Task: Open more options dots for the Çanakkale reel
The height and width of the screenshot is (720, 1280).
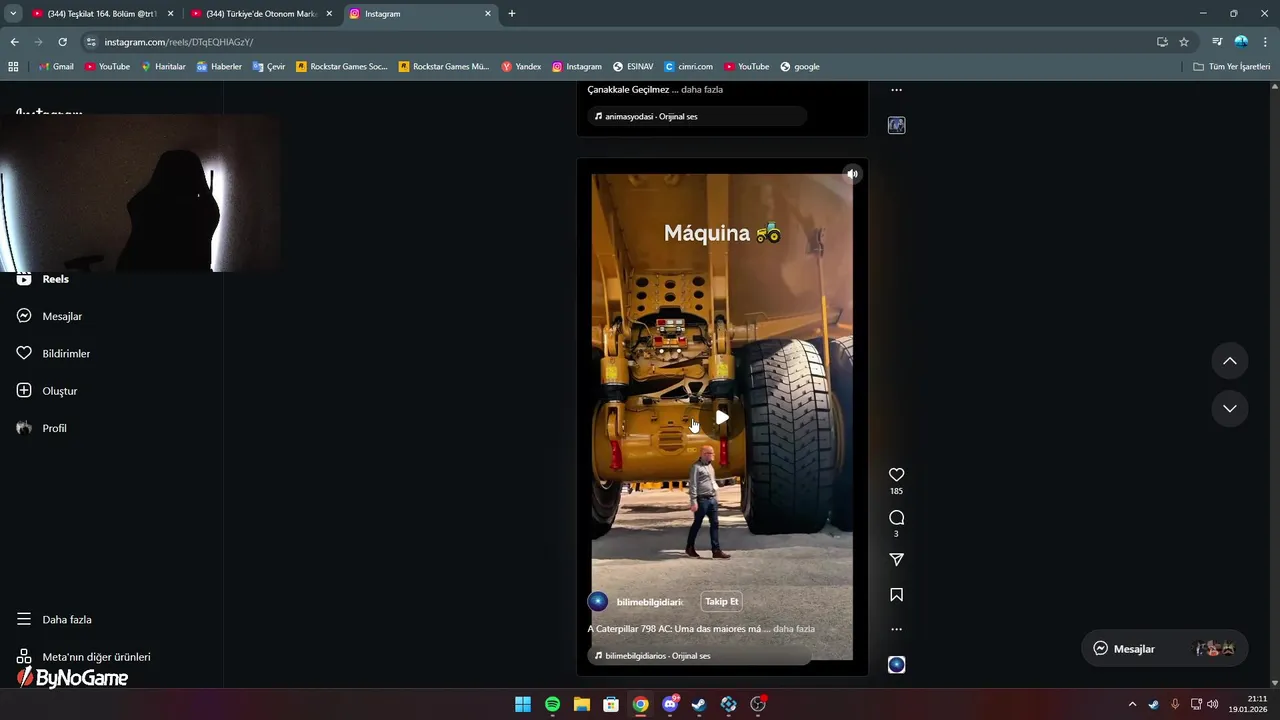Action: pos(896,90)
